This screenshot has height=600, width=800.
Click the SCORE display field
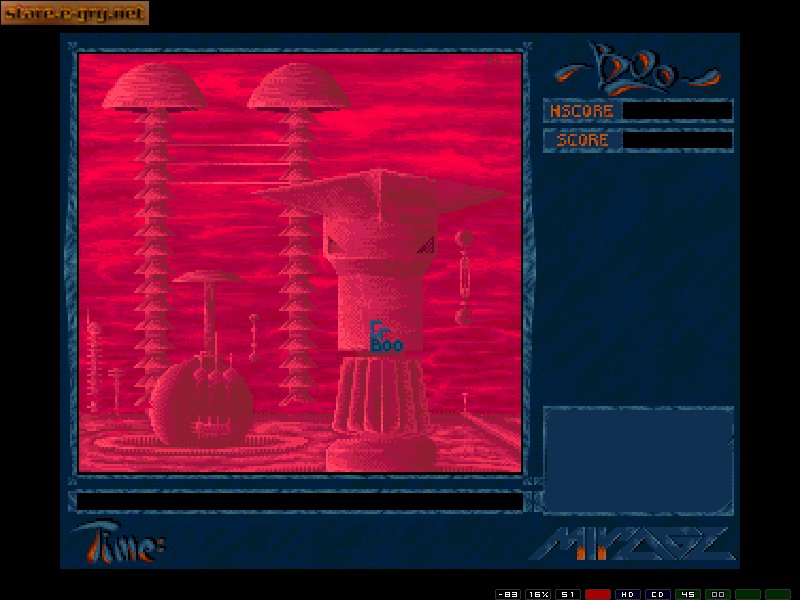(678, 140)
